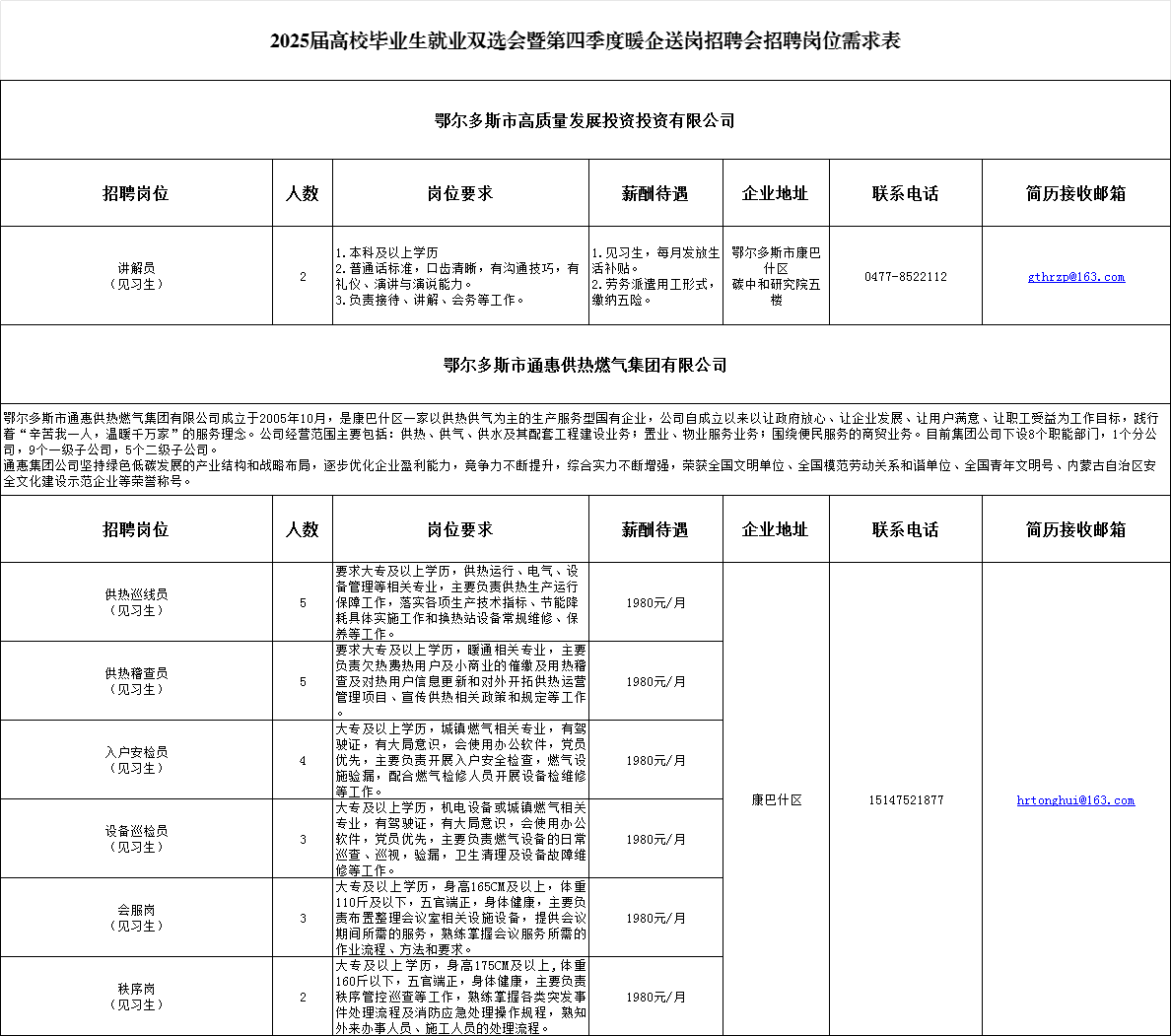The width and height of the screenshot is (1171, 1036).
Task: Select the 讲解员（见习生） position cell
Action: (x=137, y=276)
